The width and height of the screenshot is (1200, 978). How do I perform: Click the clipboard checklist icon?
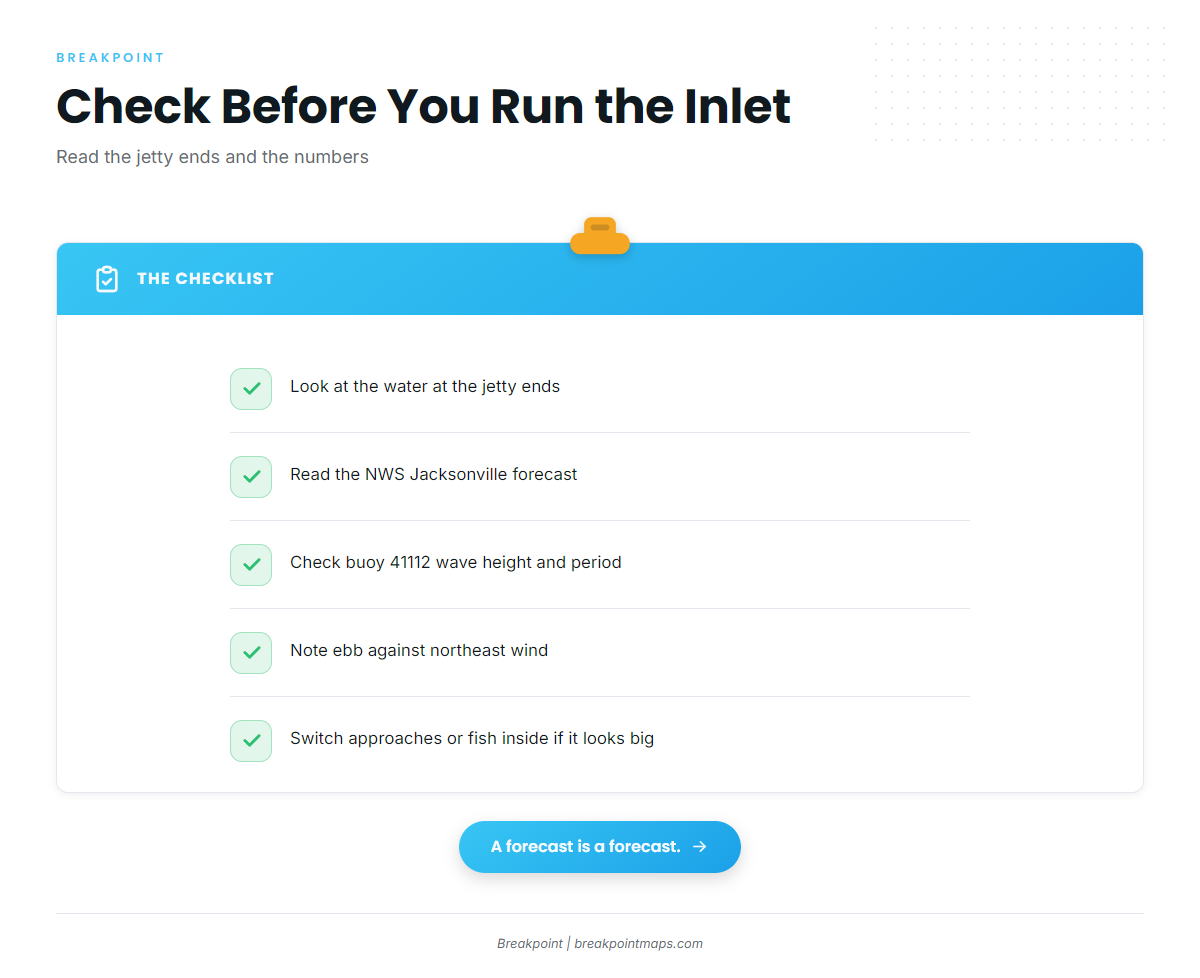107,279
